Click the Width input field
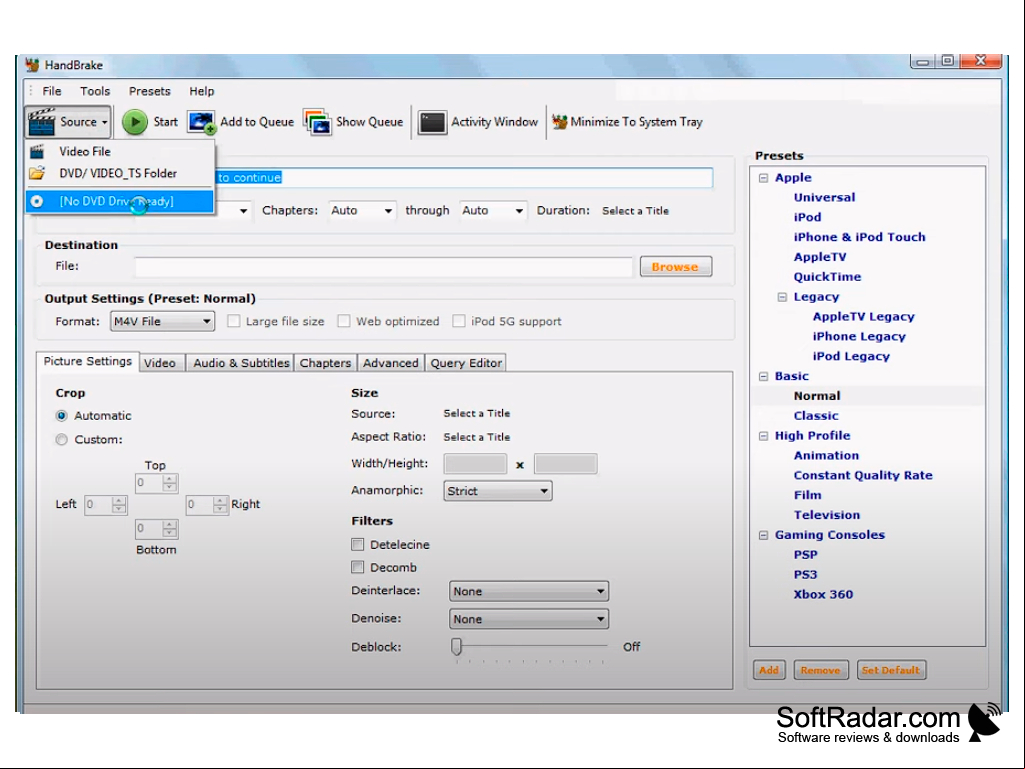 [x=475, y=464]
